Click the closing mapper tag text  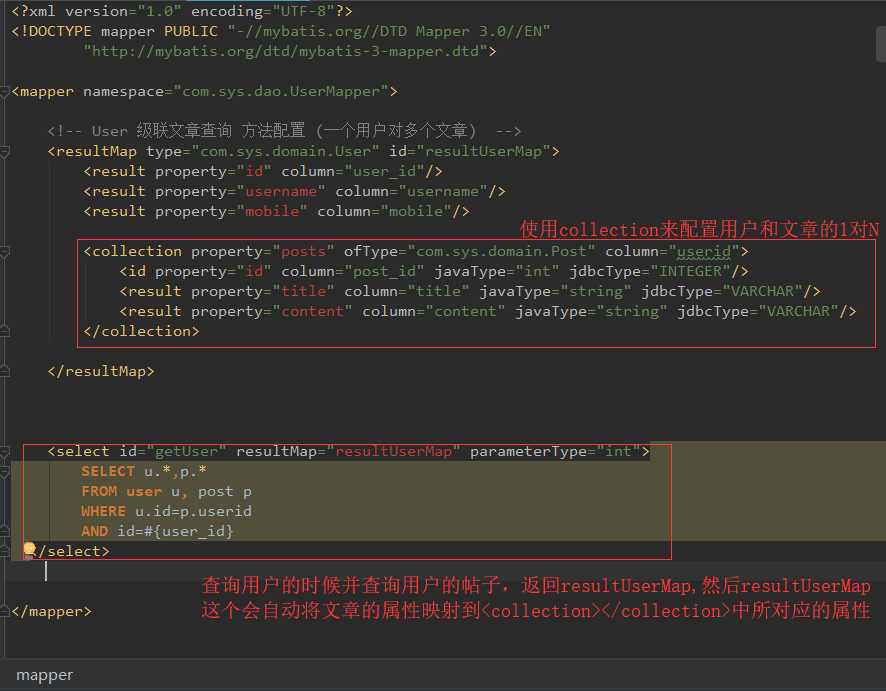[51, 612]
